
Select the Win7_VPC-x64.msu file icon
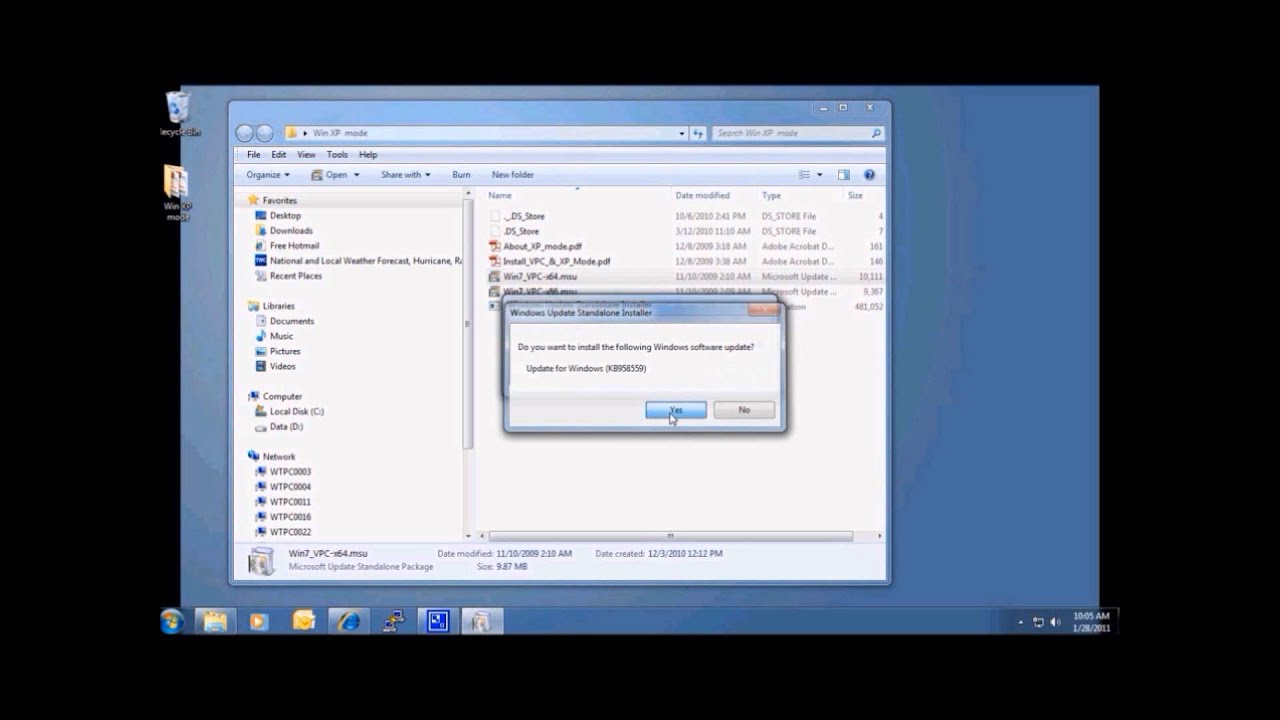495,276
